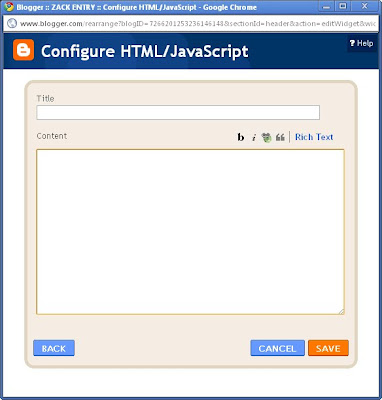Click the 'Configure HTML/JavaScript' heading
Viewport: 382px width, 400px height.
pyautogui.click(x=144, y=51)
